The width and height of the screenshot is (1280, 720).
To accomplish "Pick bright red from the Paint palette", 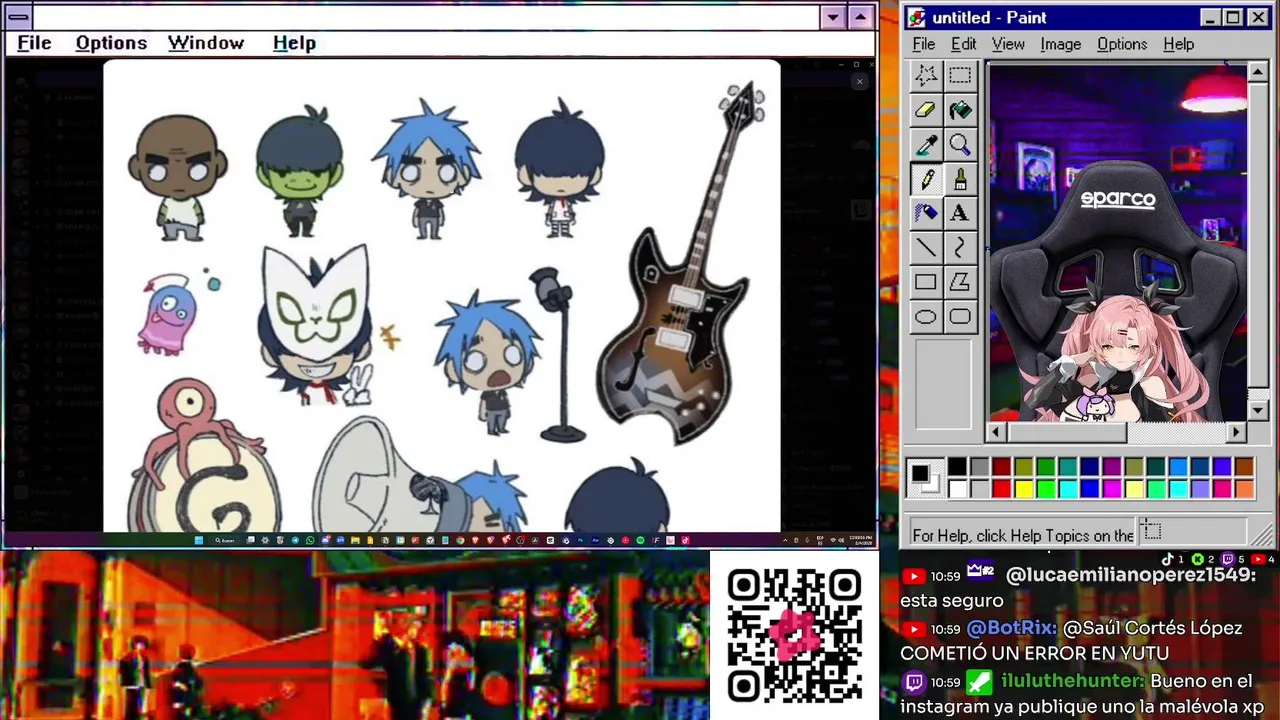I will 1001,488.
